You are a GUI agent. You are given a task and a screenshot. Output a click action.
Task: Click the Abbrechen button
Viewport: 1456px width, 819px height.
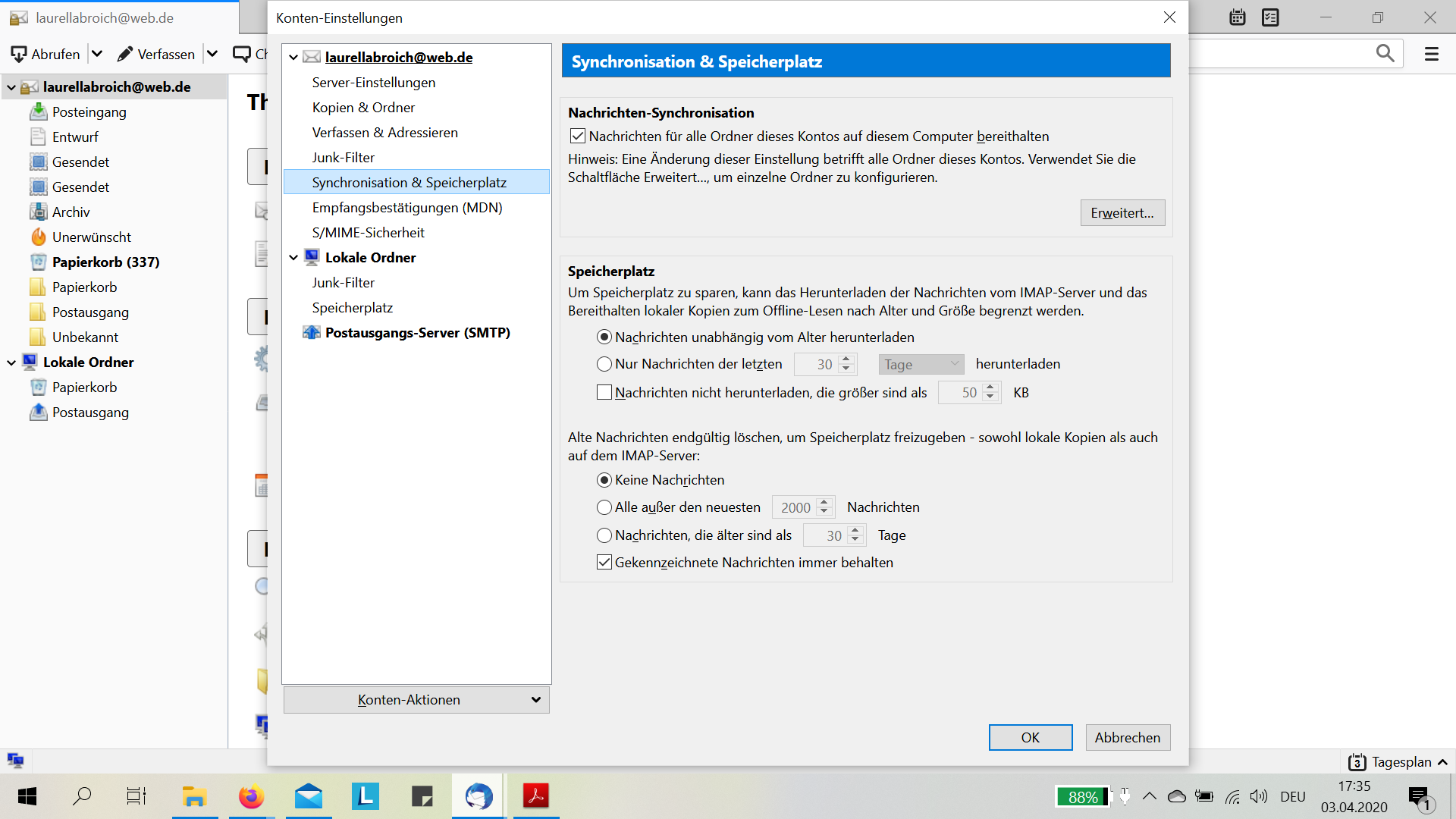point(1127,738)
